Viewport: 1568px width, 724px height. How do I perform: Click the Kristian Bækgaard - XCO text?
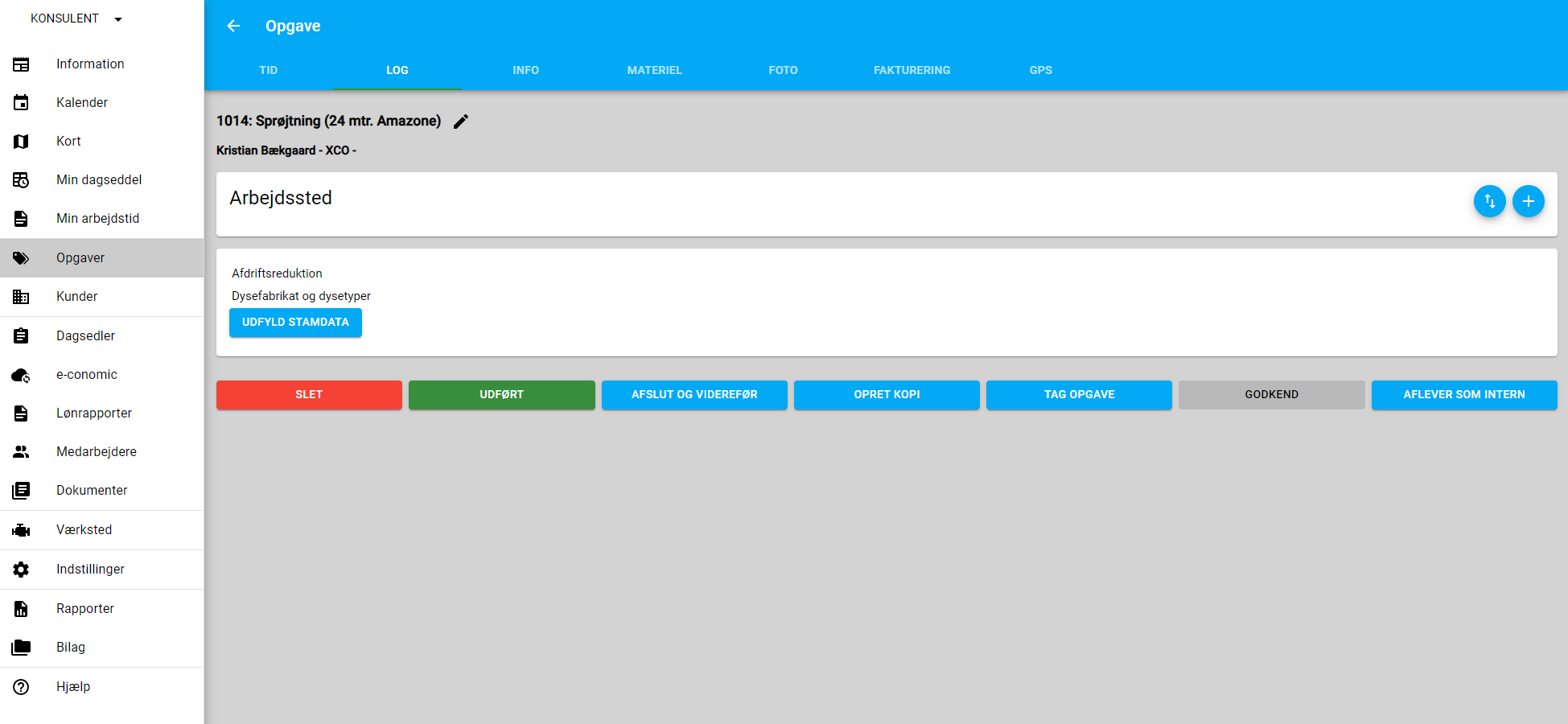[286, 150]
